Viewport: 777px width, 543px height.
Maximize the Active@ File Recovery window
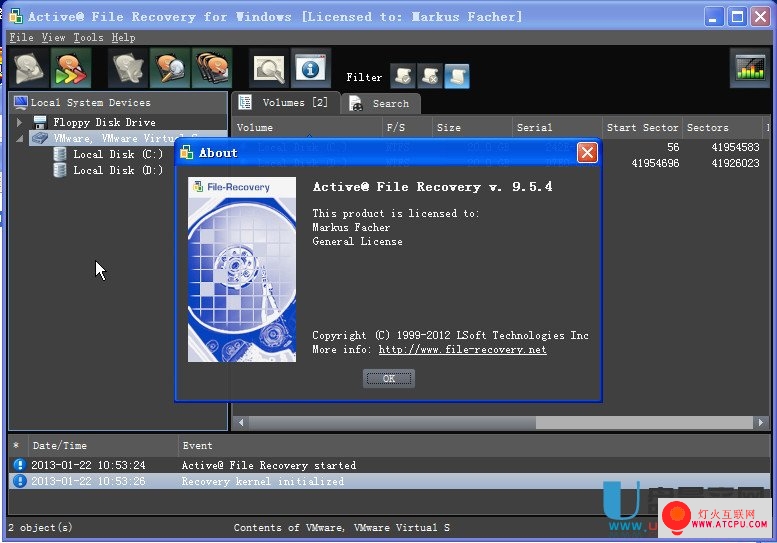coord(737,17)
